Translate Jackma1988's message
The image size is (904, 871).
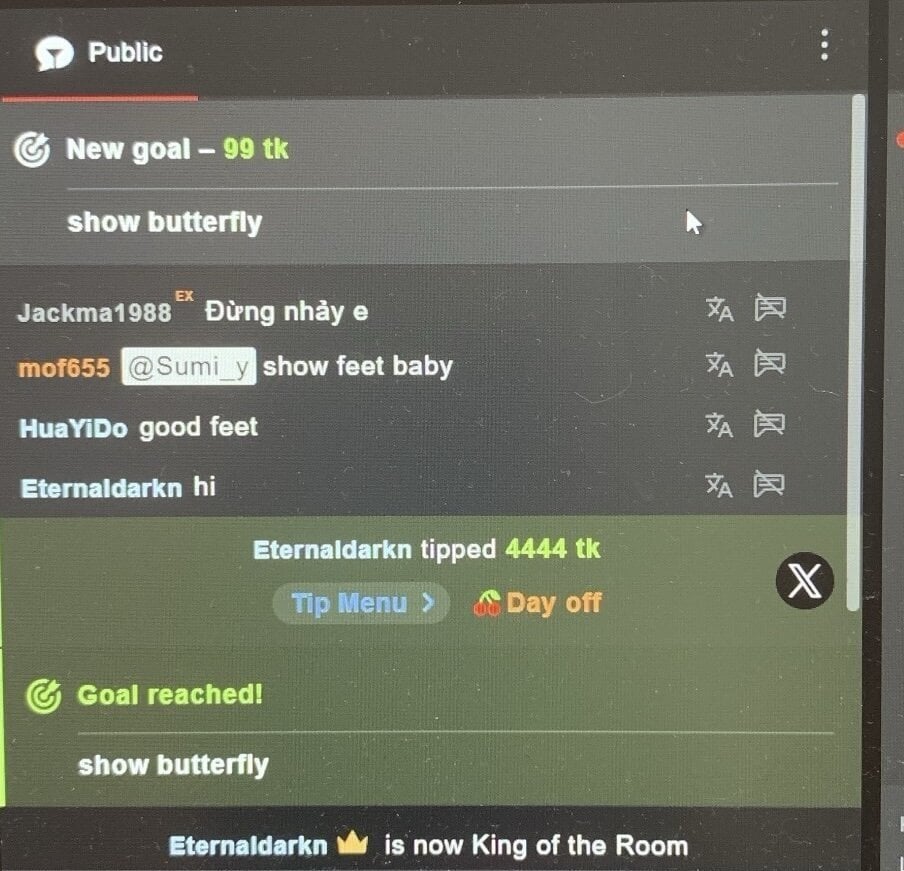point(720,309)
